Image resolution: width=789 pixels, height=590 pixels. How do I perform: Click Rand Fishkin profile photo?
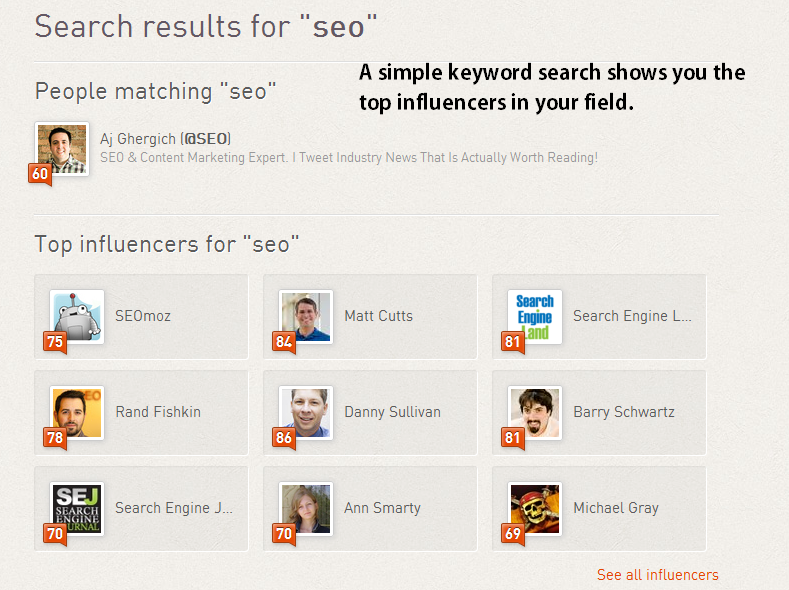coord(78,411)
